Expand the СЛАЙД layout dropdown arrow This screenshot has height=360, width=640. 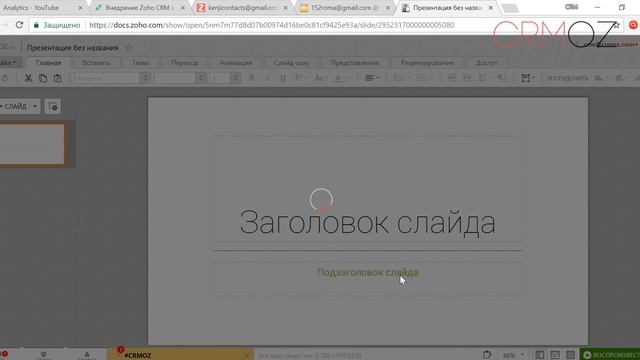[35, 107]
